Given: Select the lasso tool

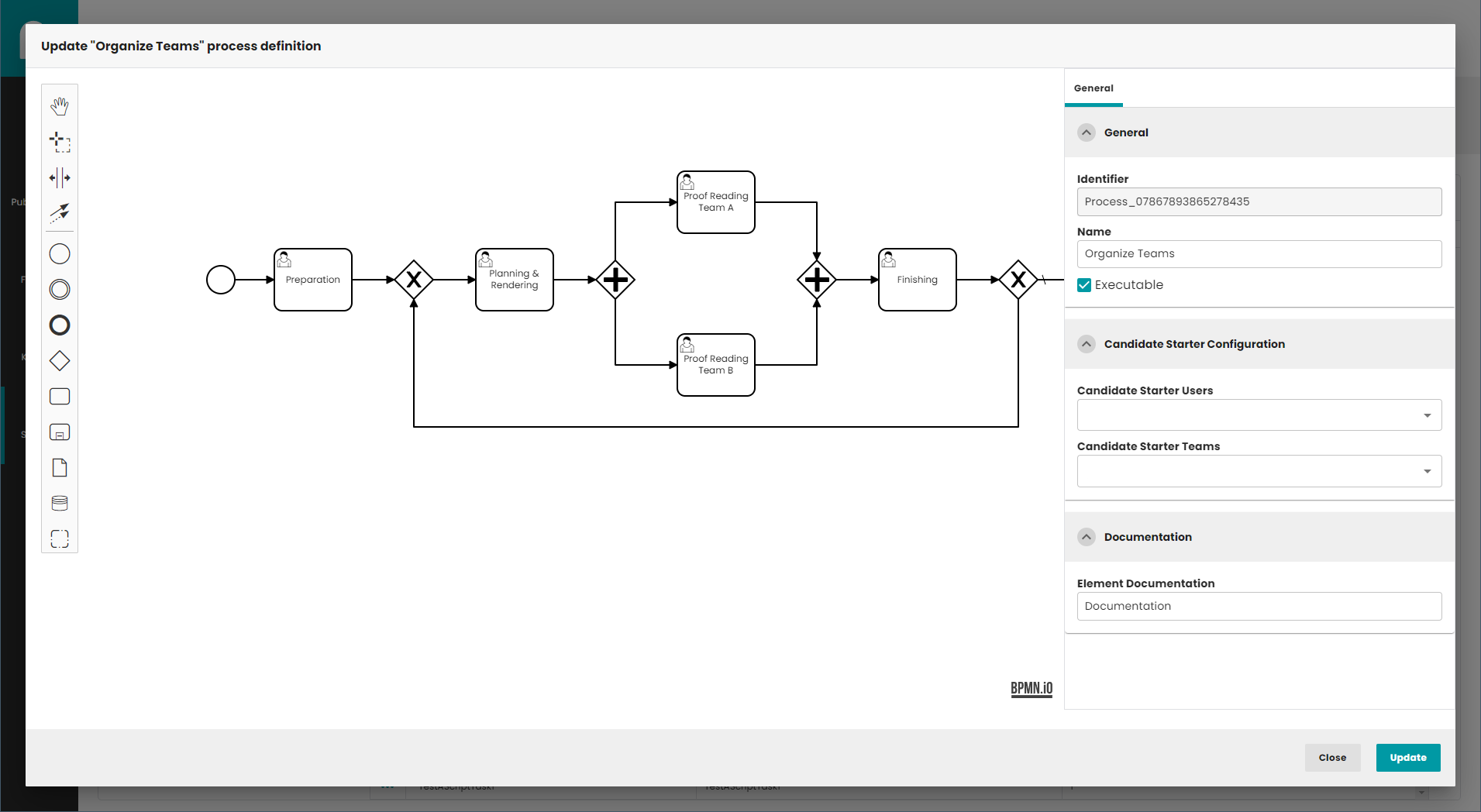Looking at the screenshot, I should click(60, 142).
